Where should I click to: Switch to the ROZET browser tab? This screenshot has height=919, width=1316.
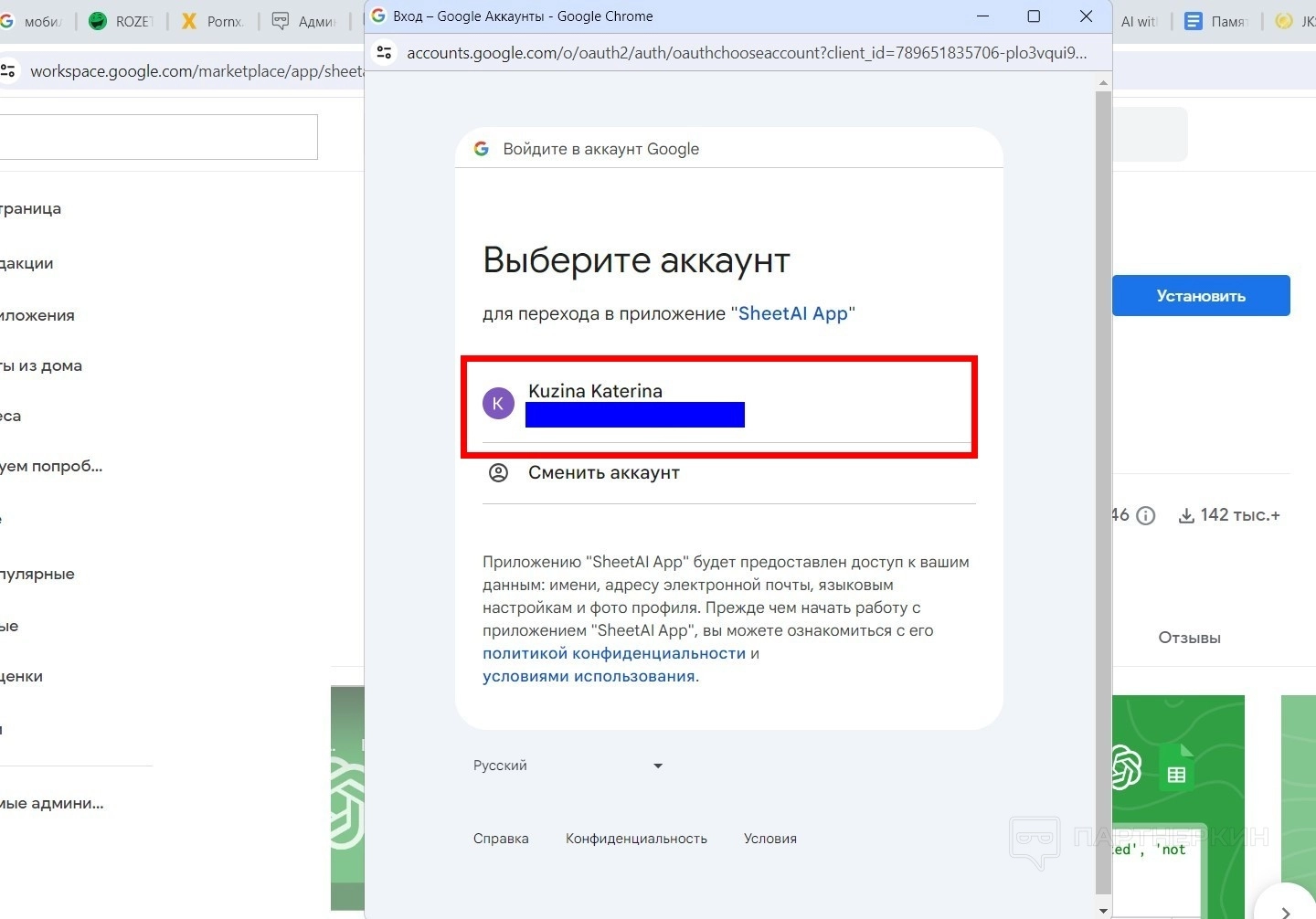[x=122, y=21]
